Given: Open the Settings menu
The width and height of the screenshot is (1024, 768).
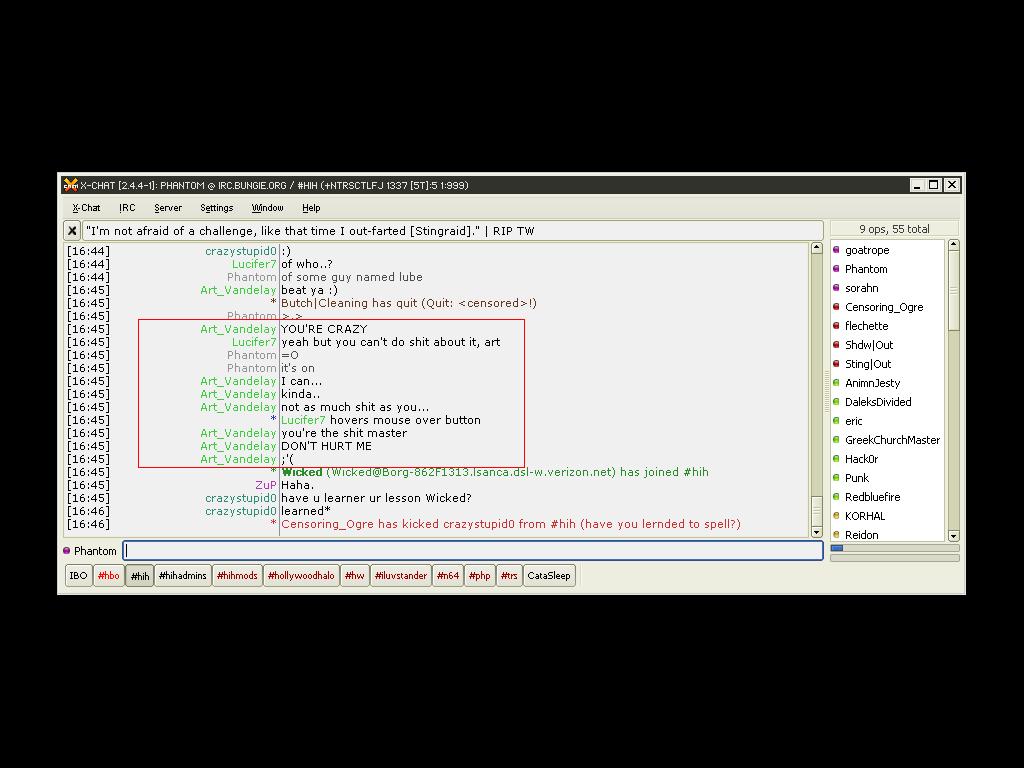Looking at the screenshot, I should (x=216, y=208).
